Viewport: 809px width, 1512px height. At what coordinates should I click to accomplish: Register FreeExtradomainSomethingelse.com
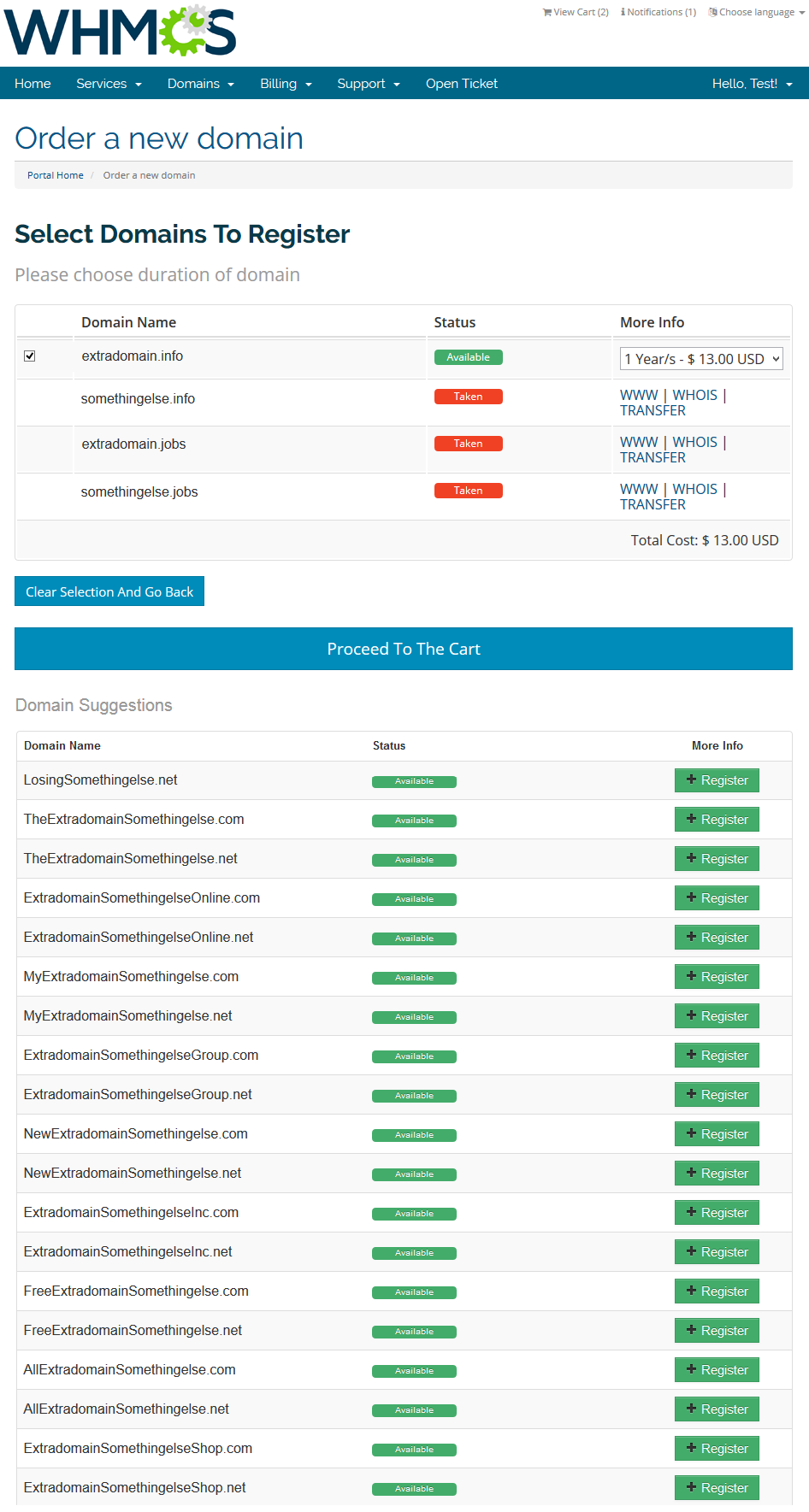point(717,1291)
